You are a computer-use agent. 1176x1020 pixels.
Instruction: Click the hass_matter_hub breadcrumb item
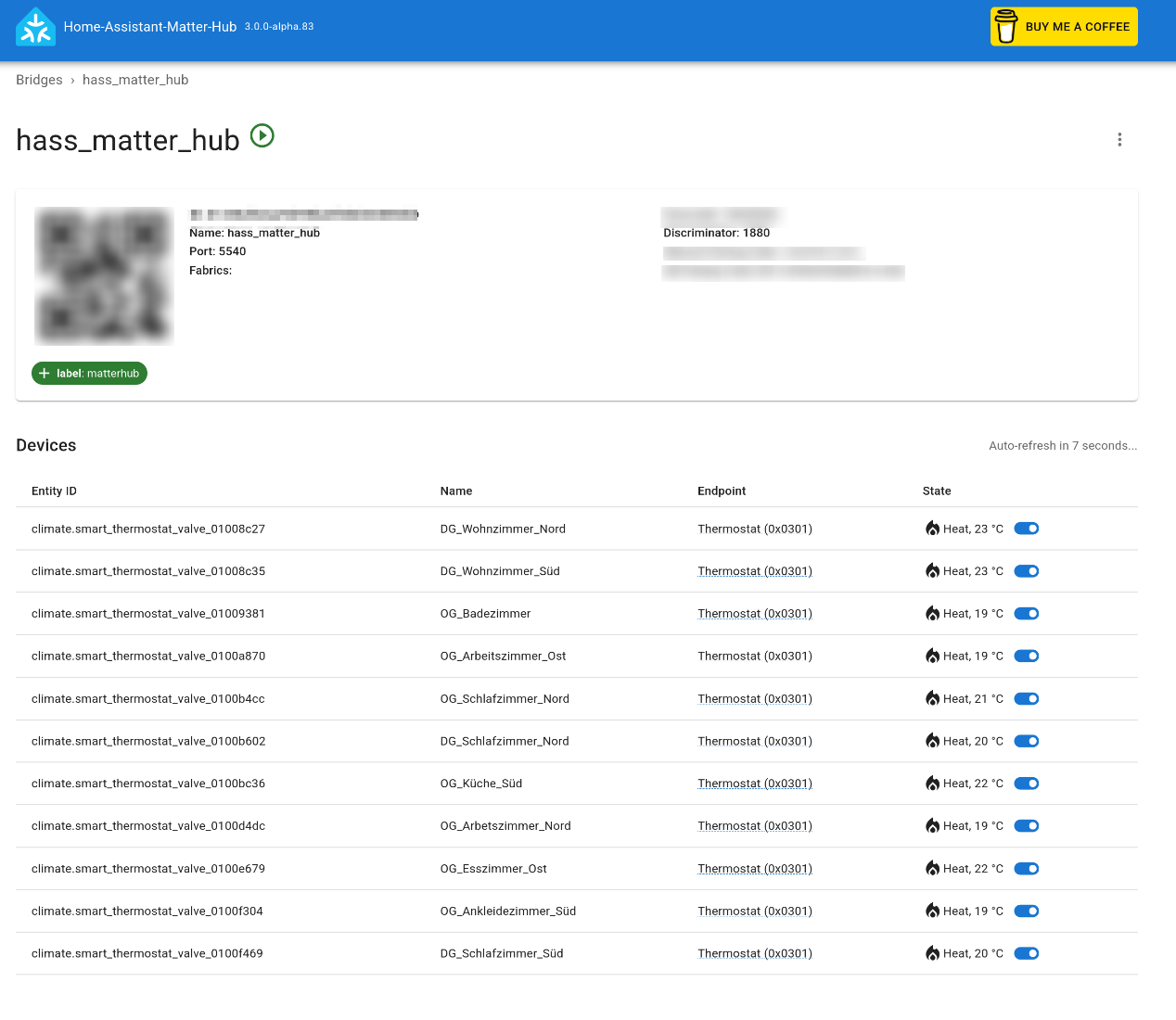coord(135,80)
